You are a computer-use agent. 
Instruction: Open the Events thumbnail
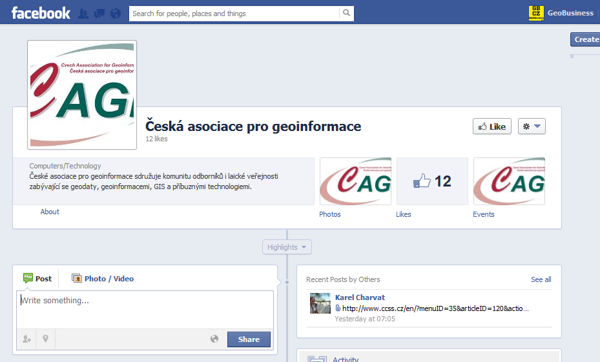[x=509, y=181]
